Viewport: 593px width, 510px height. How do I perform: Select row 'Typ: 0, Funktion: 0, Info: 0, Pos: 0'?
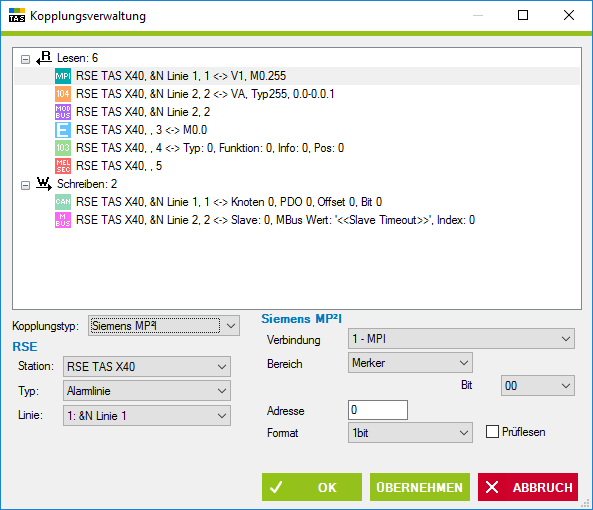point(210,148)
